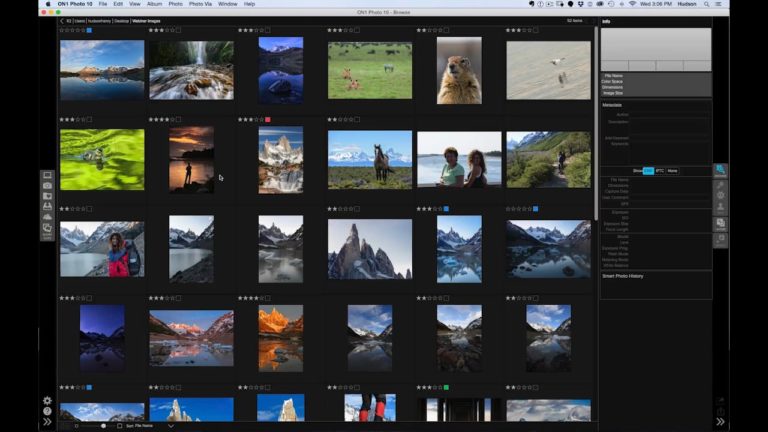Click the Description metadata field

[x=670, y=125]
